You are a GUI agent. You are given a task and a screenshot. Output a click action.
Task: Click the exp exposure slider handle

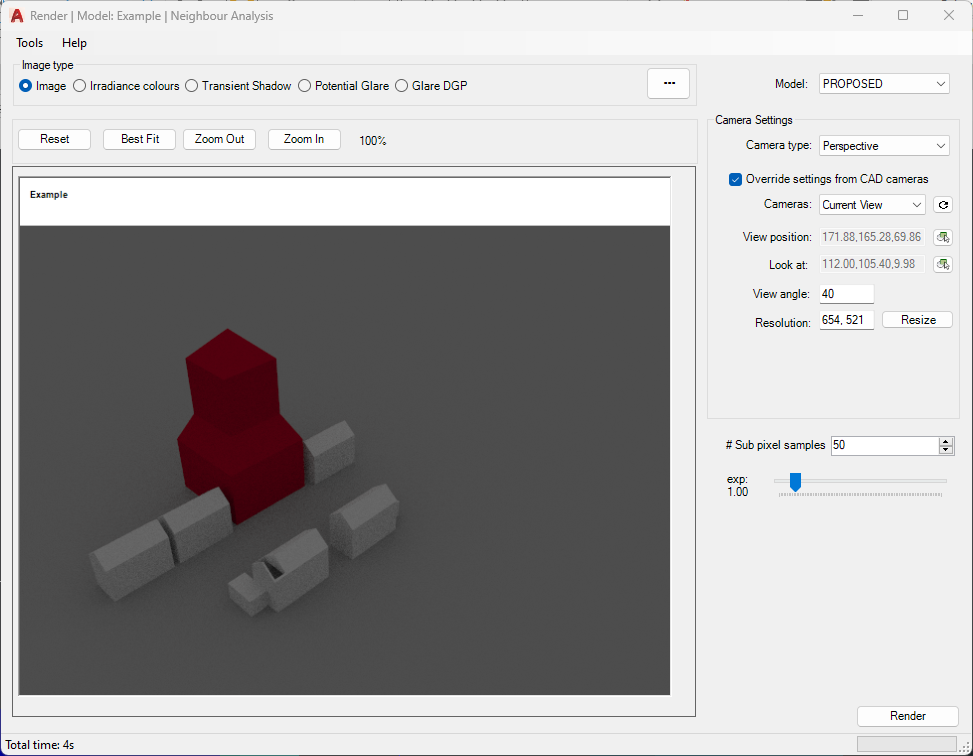tap(795, 482)
